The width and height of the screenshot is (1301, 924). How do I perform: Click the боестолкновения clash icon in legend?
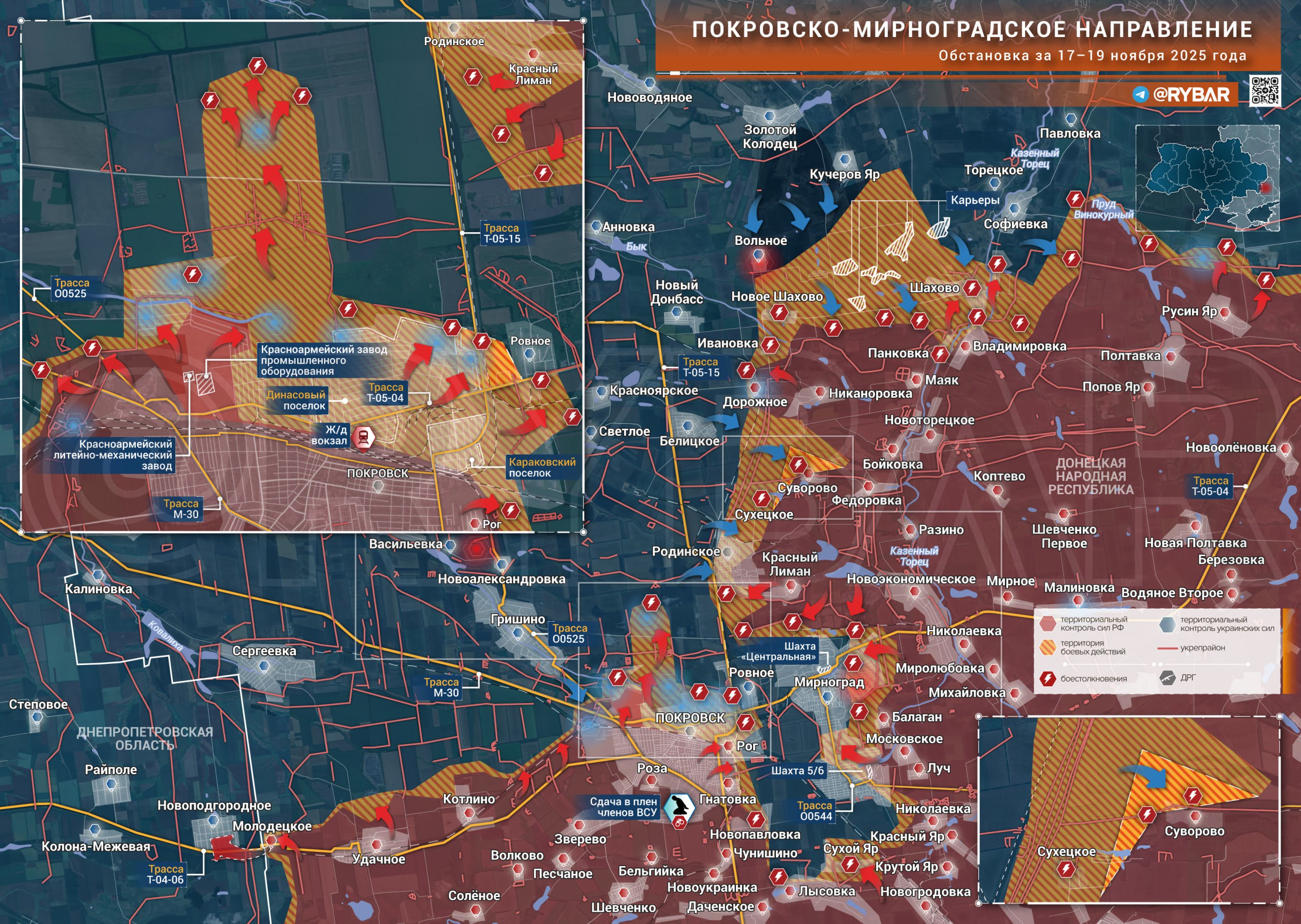1047,678
